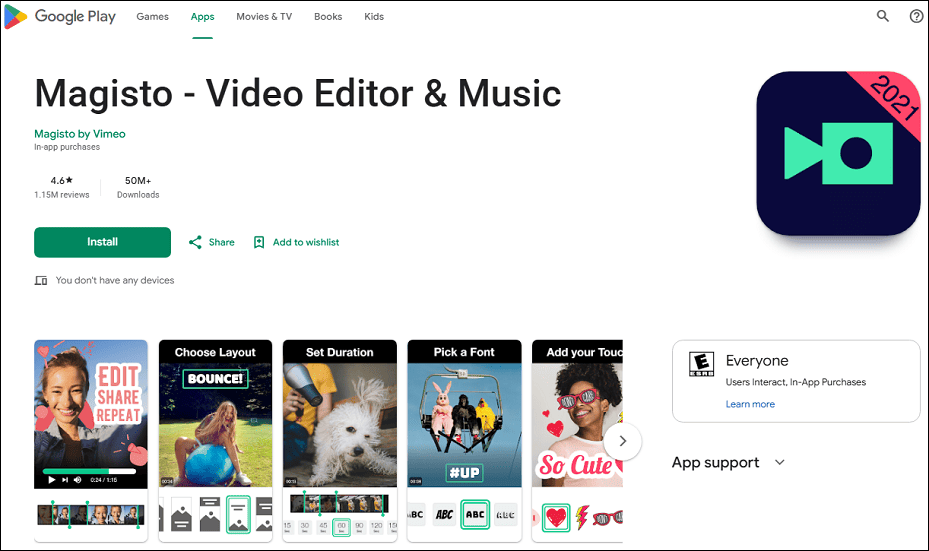The width and height of the screenshot is (929, 551).
Task: Click the 4.6 star rating
Action: (62, 181)
